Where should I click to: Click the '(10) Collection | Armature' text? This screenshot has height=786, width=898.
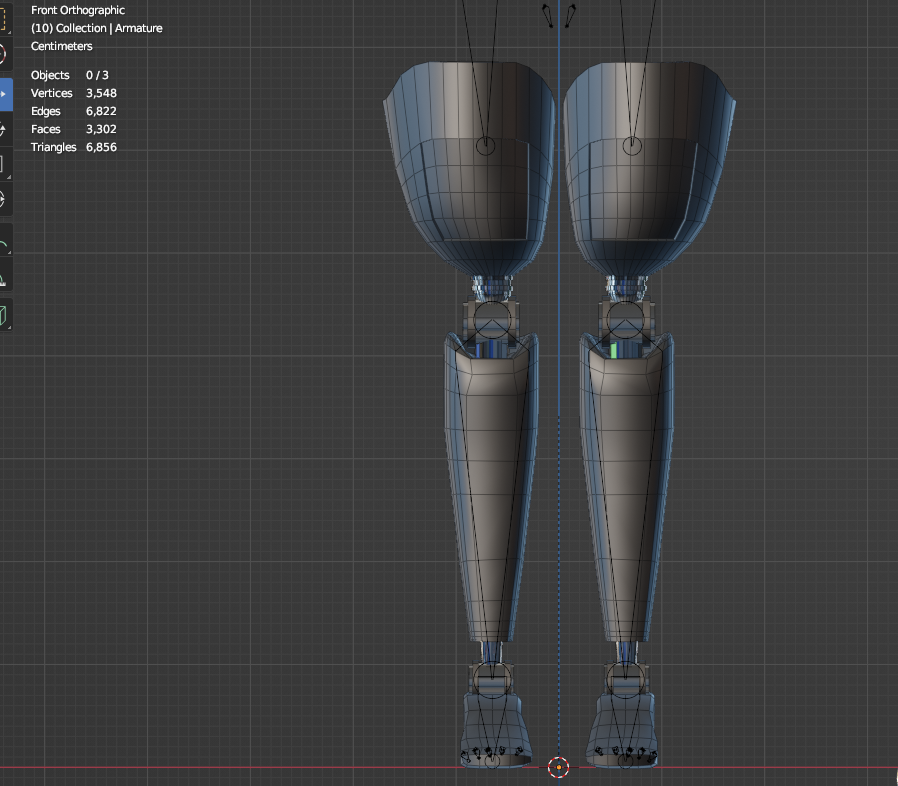click(x=97, y=28)
